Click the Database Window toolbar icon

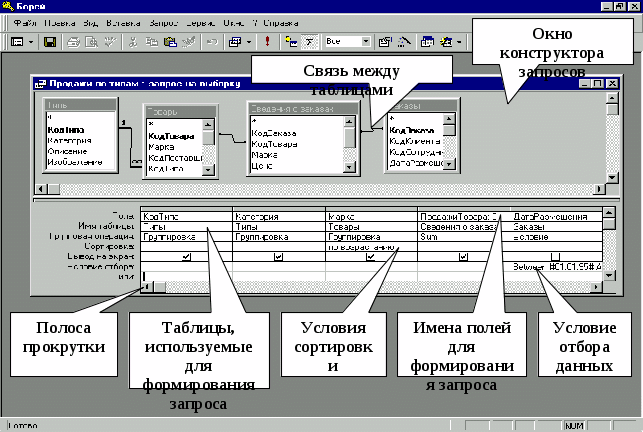coord(427,42)
